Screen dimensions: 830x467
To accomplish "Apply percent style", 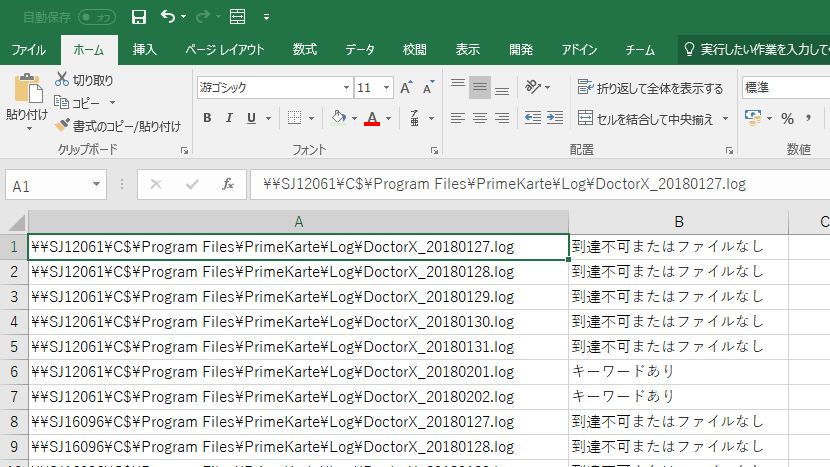I will tap(787, 118).
